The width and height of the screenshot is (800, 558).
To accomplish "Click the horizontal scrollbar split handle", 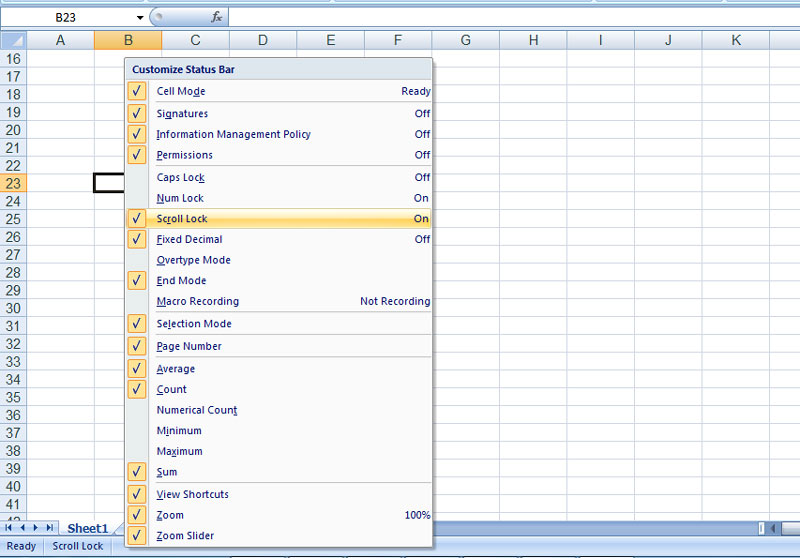I will (x=762, y=528).
